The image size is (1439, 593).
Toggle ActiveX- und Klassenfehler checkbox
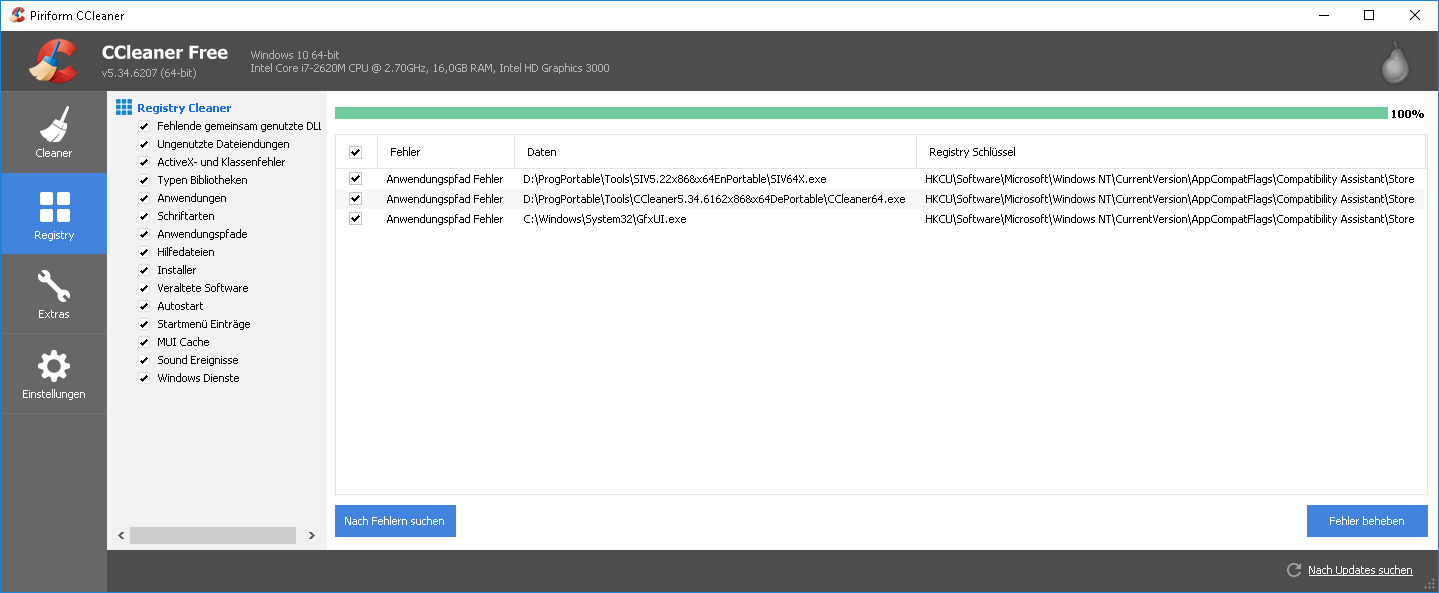coord(144,163)
